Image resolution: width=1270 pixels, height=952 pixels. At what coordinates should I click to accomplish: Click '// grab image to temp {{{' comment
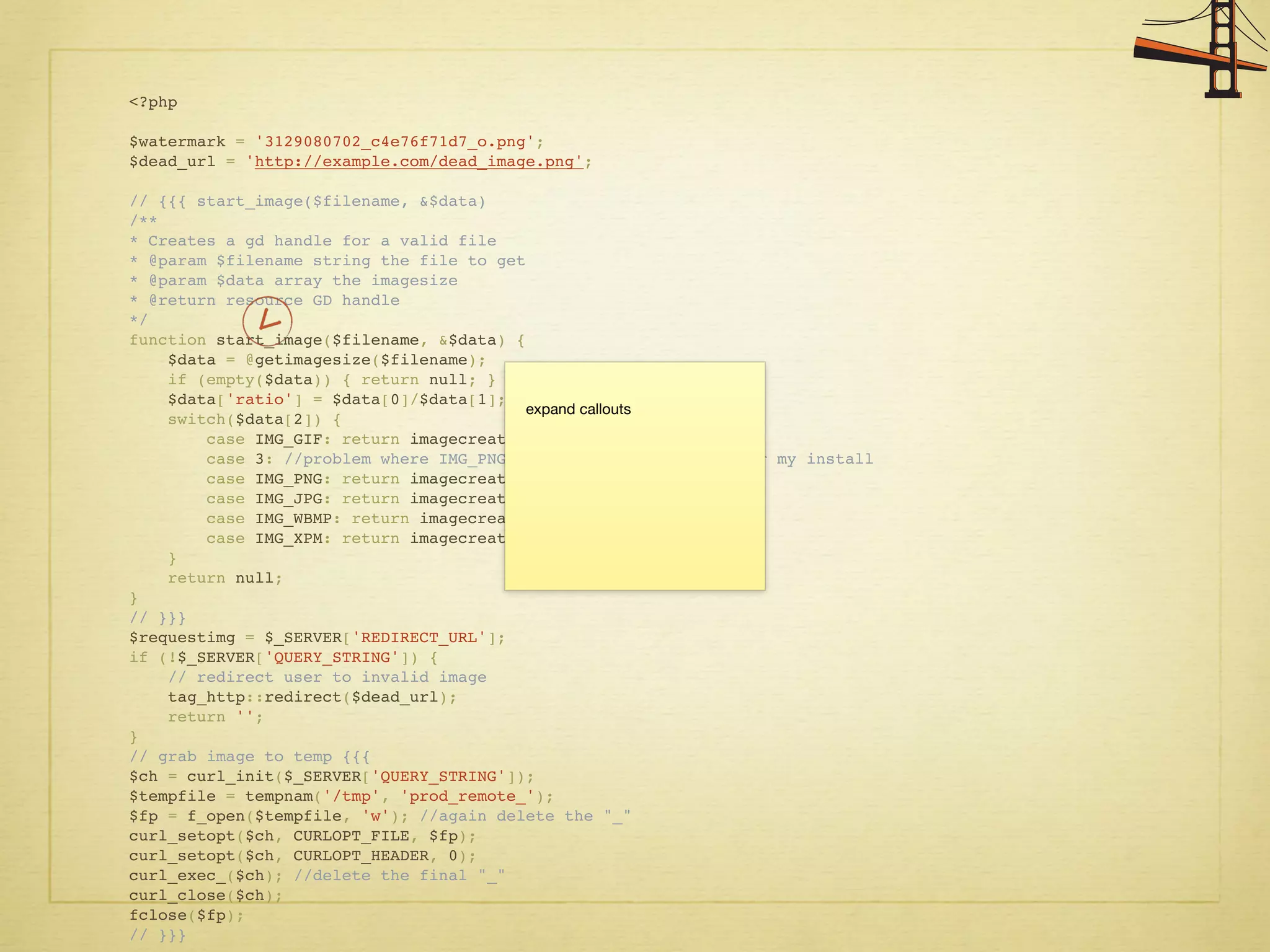tap(249, 757)
